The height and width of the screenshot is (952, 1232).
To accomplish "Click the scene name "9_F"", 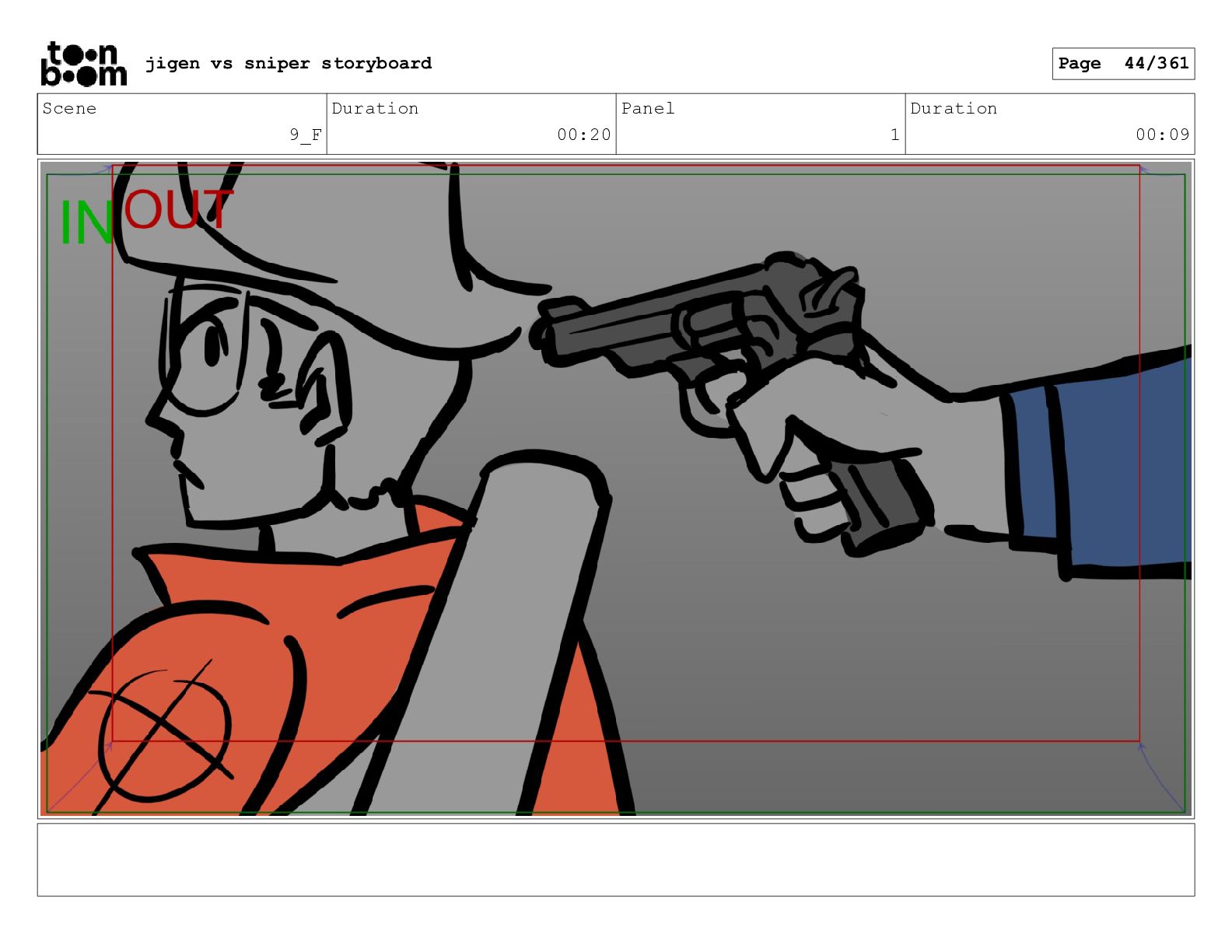I will point(306,135).
